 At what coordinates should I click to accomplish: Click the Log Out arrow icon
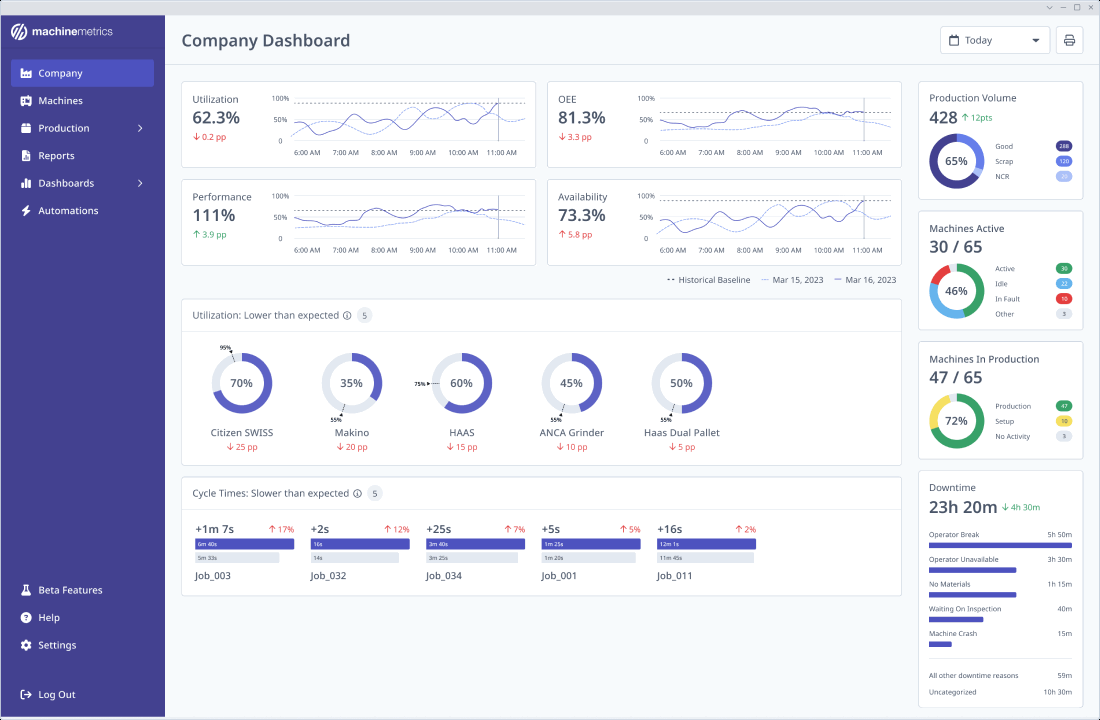pyautogui.click(x=26, y=695)
